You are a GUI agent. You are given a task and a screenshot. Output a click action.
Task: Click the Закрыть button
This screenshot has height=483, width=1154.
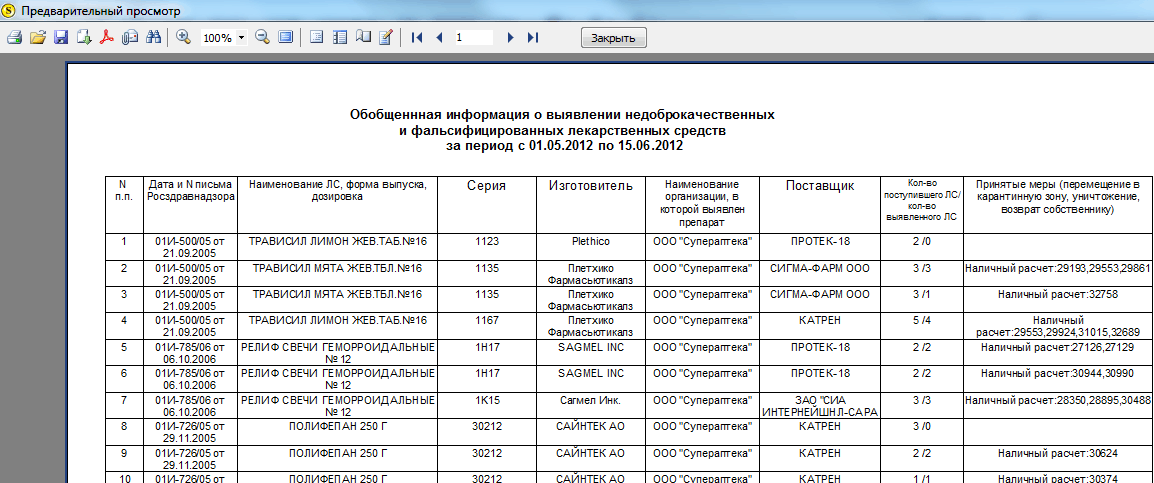click(x=614, y=38)
